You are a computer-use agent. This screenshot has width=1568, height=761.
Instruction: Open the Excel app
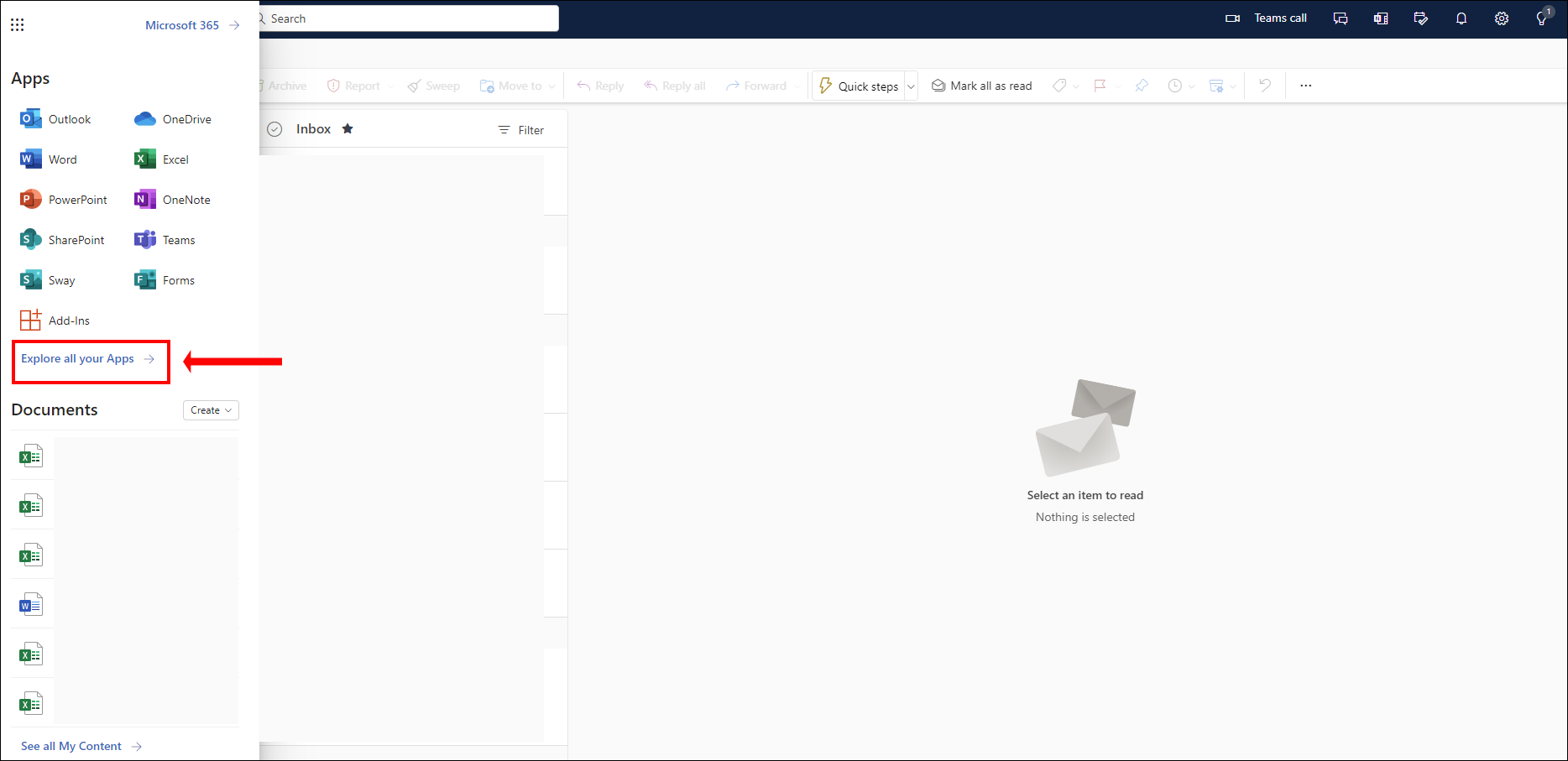point(162,159)
